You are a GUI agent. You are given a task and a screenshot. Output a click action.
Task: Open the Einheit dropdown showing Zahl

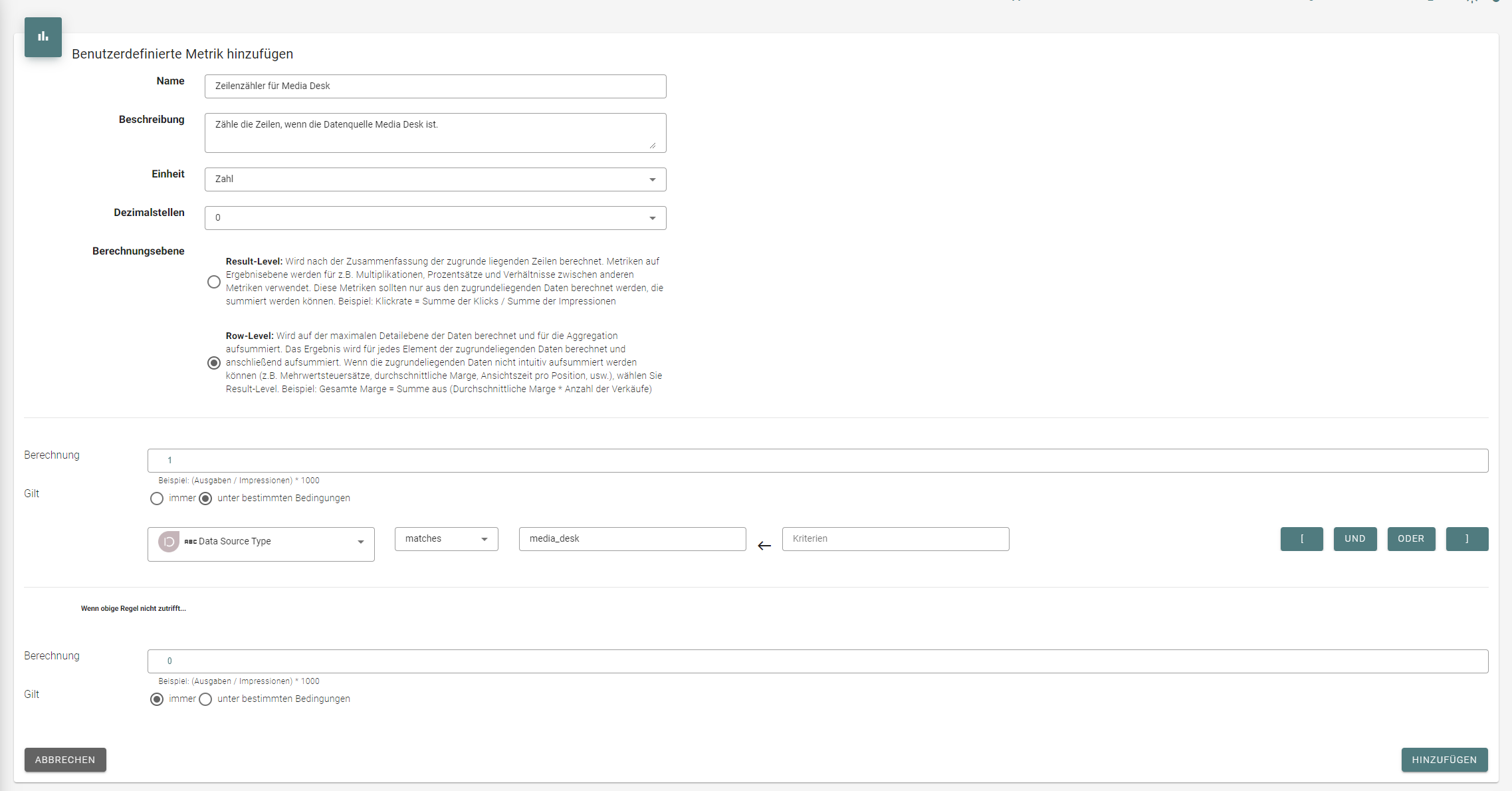pyautogui.click(x=435, y=179)
